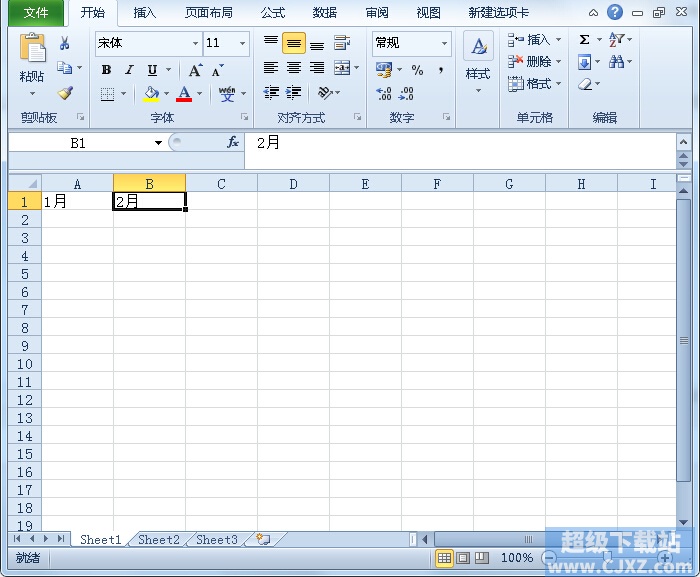Click the Copy icon
The width and height of the screenshot is (700, 577).
tap(65, 68)
